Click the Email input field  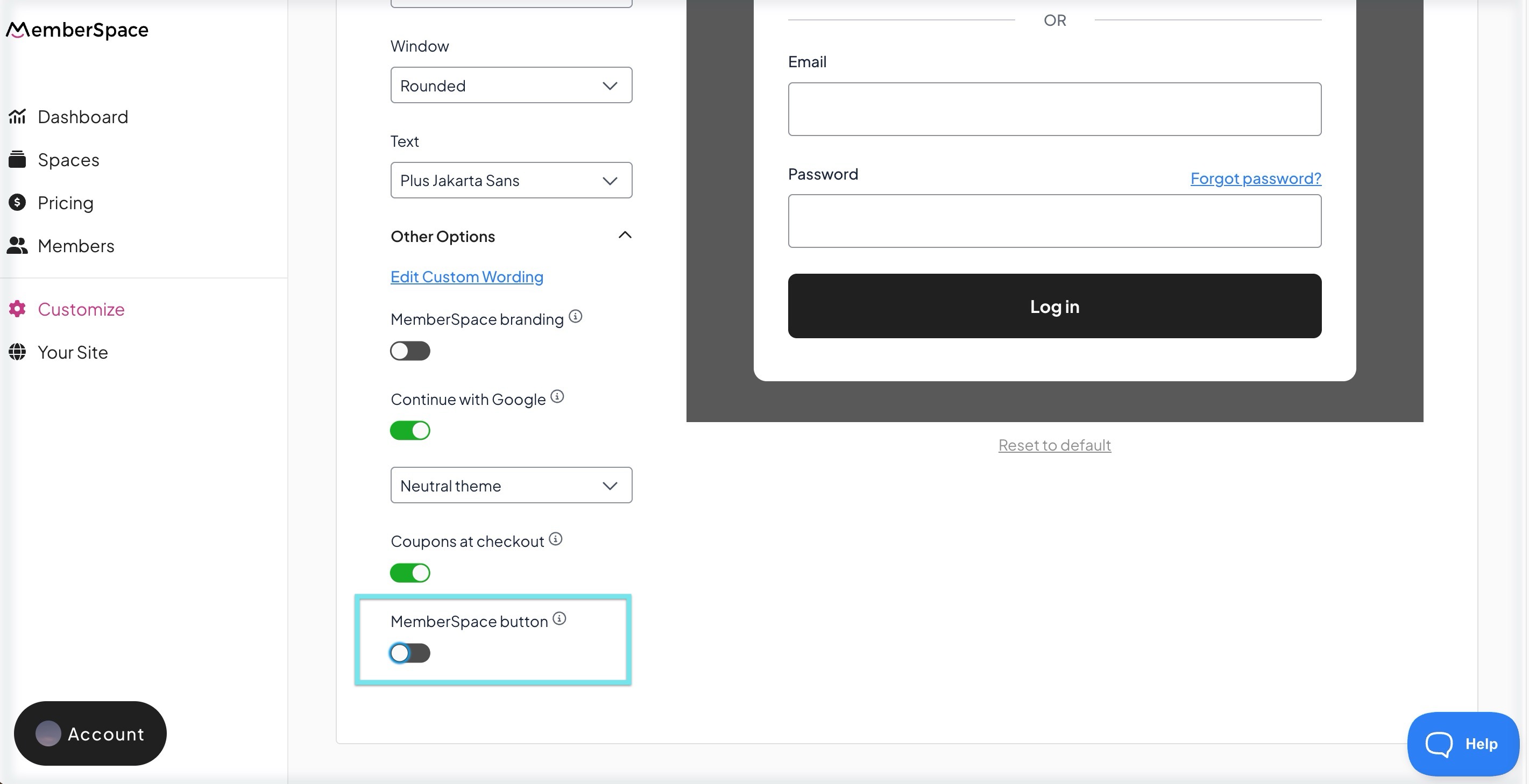(x=1054, y=109)
